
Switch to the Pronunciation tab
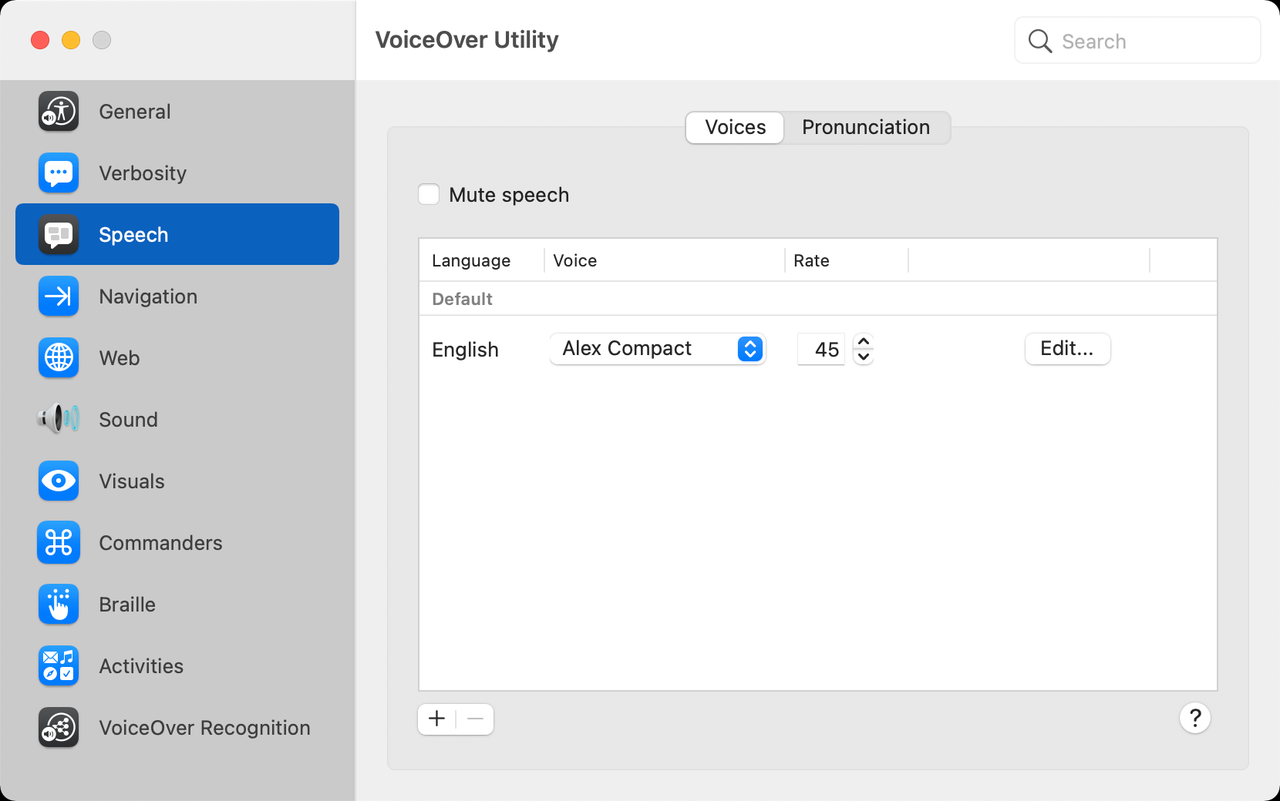(x=866, y=127)
